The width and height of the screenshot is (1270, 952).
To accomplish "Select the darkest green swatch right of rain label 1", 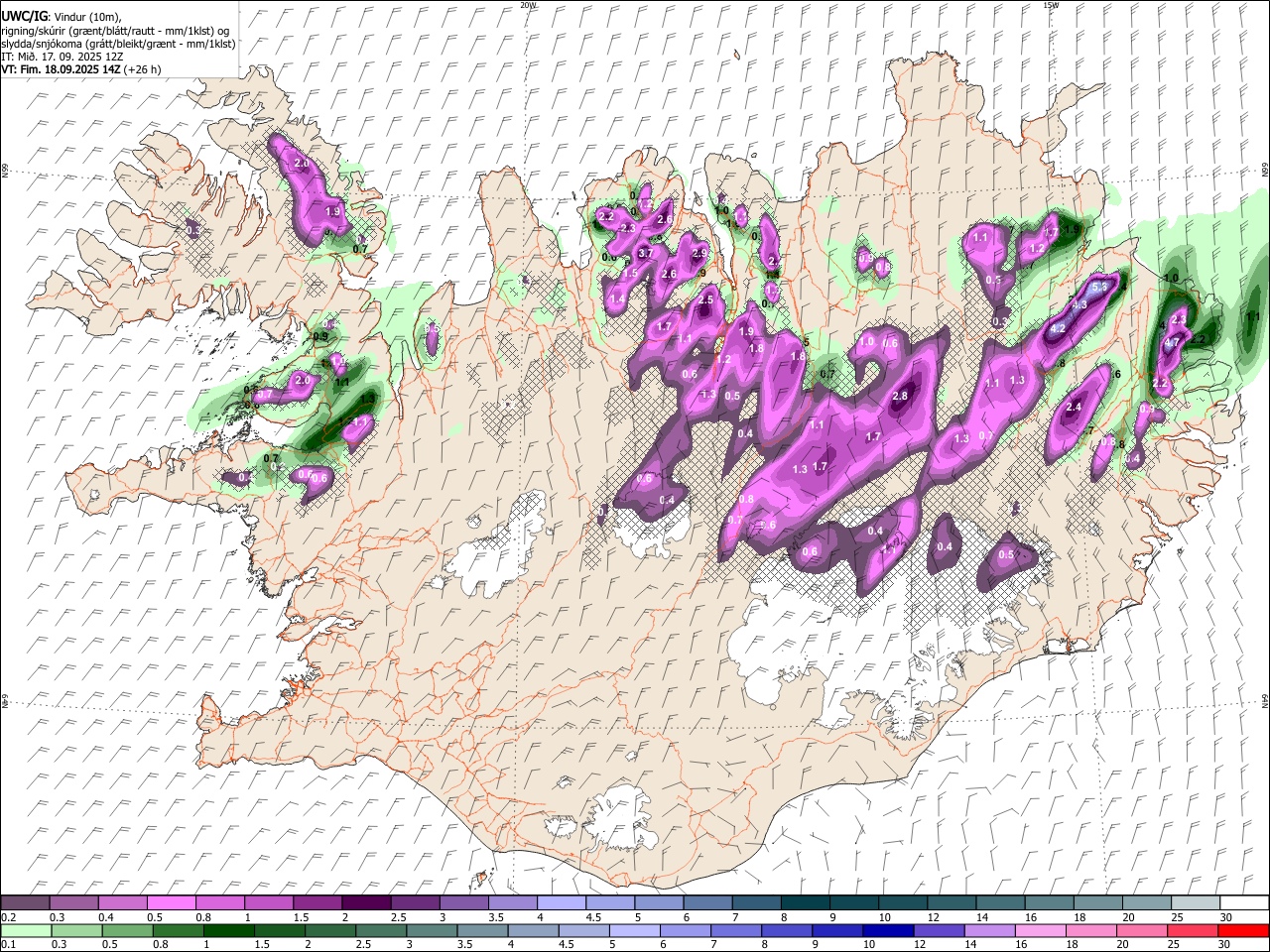I will tap(228, 931).
